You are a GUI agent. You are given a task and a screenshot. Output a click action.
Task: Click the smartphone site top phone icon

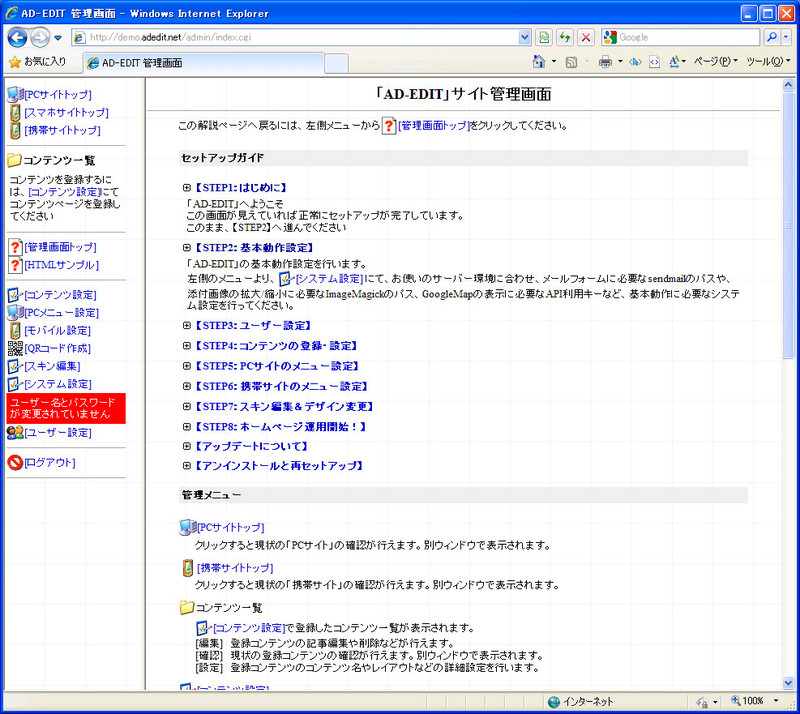pos(15,113)
